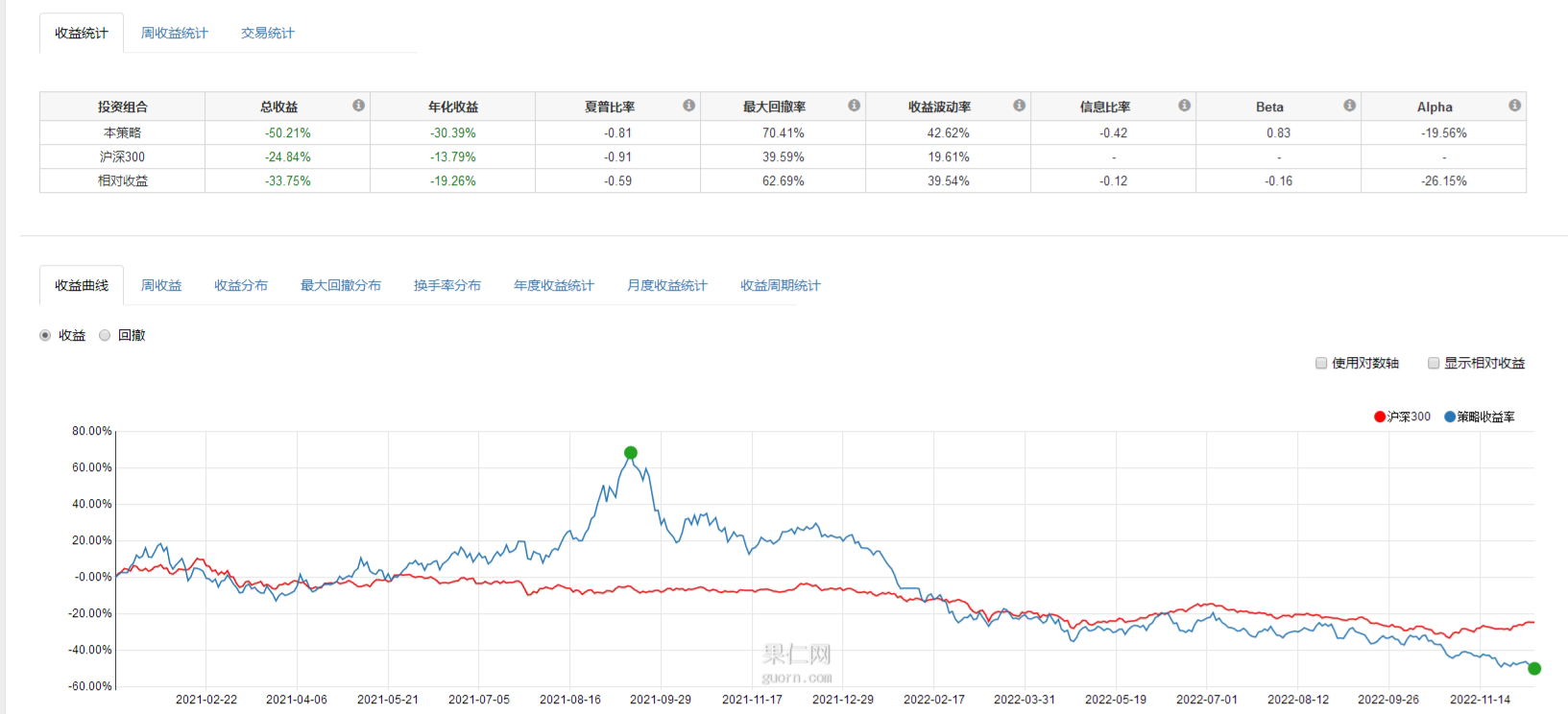Image resolution: width=1568 pixels, height=714 pixels.
Task: Switch to the 周收益统计 tab
Action: (174, 33)
